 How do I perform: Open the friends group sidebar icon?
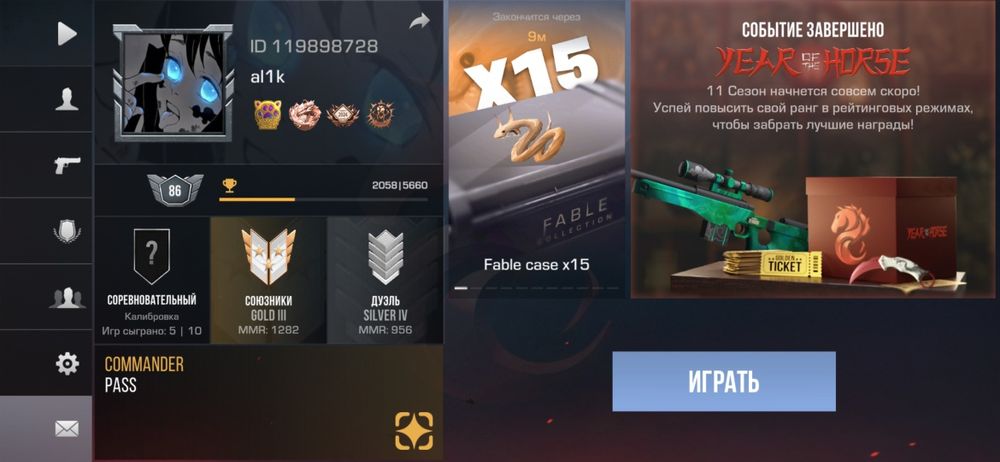[67, 297]
